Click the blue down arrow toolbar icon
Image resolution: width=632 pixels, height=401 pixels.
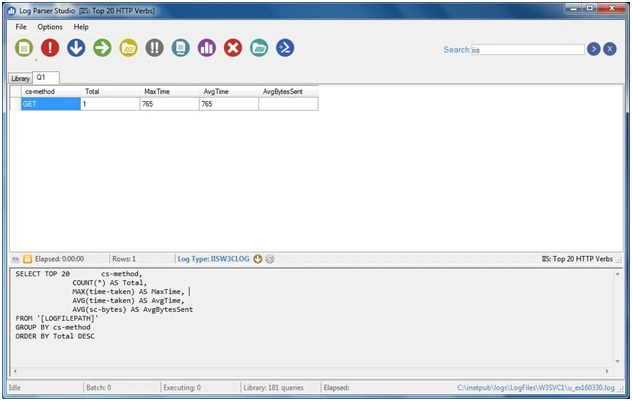pyautogui.click(x=76, y=48)
